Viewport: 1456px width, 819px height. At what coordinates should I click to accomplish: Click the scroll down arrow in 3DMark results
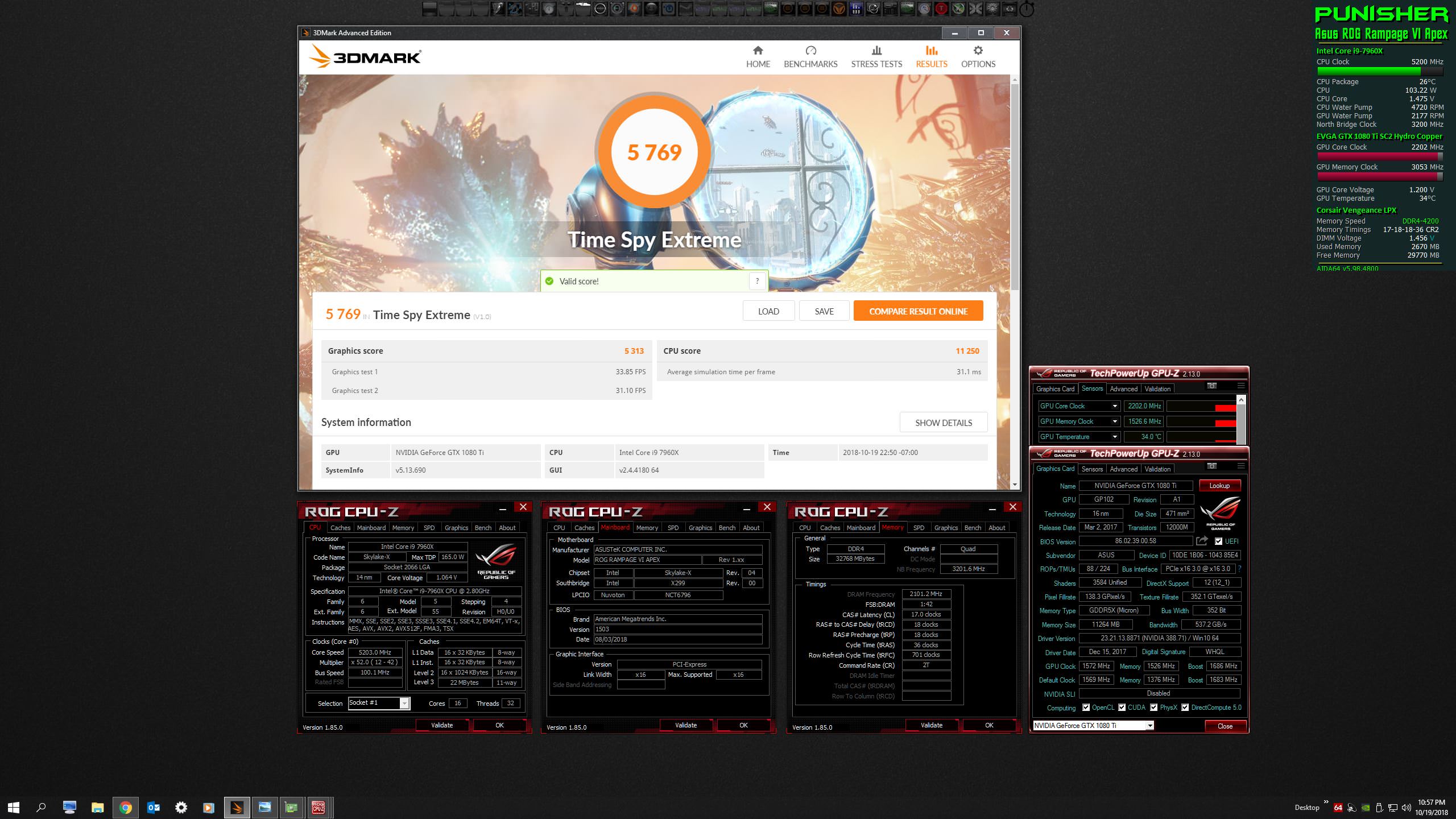tap(1015, 485)
